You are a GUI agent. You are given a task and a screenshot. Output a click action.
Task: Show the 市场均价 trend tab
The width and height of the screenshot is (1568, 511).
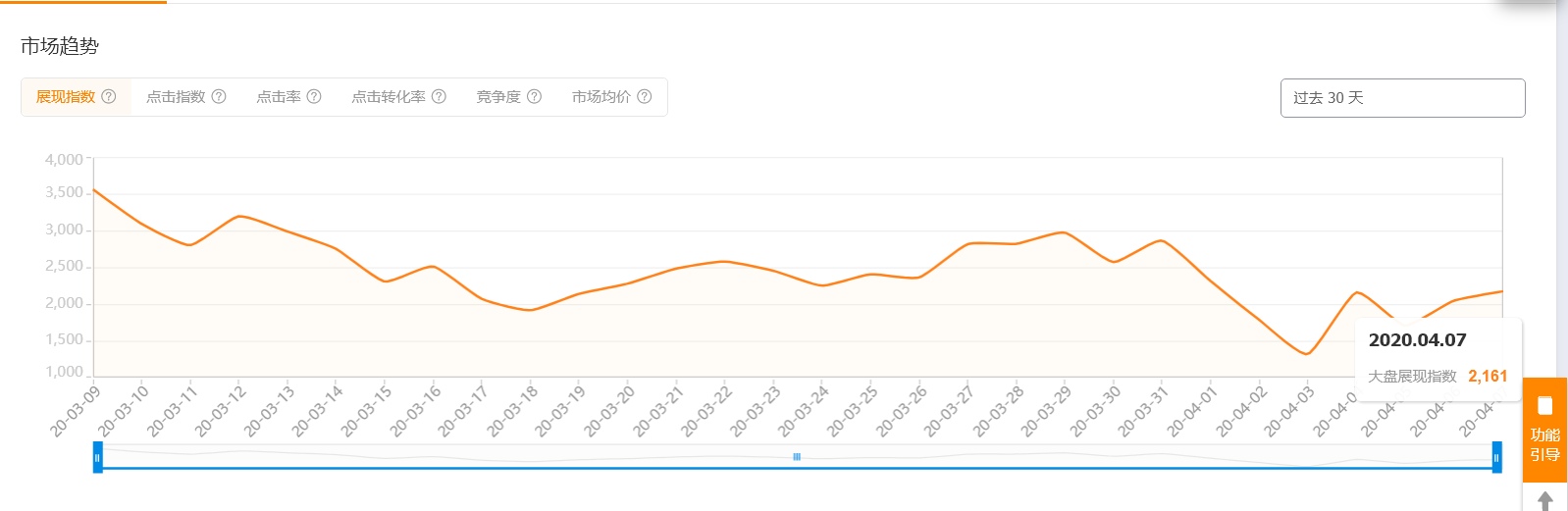(601, 97)
